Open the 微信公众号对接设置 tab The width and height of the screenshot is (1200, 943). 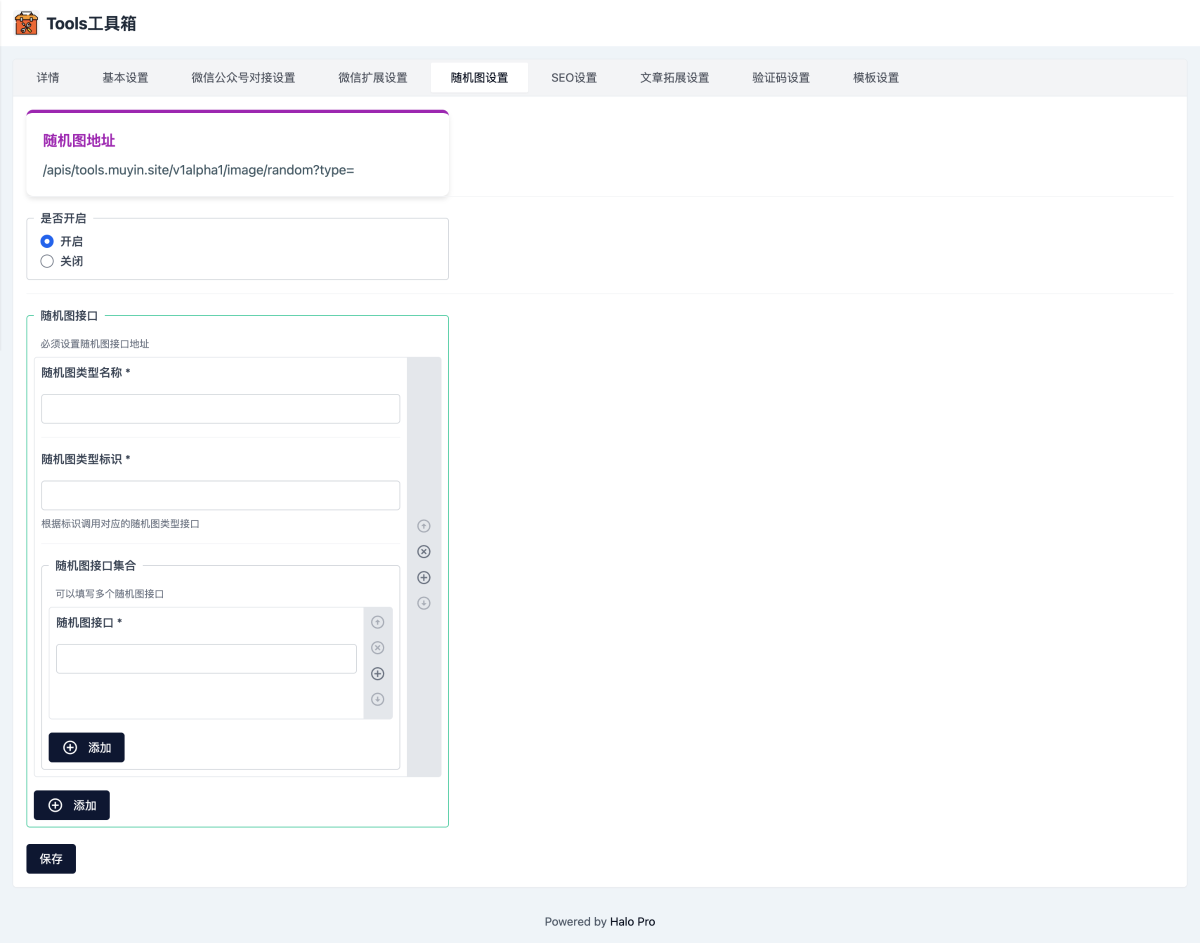click(243, 78)
